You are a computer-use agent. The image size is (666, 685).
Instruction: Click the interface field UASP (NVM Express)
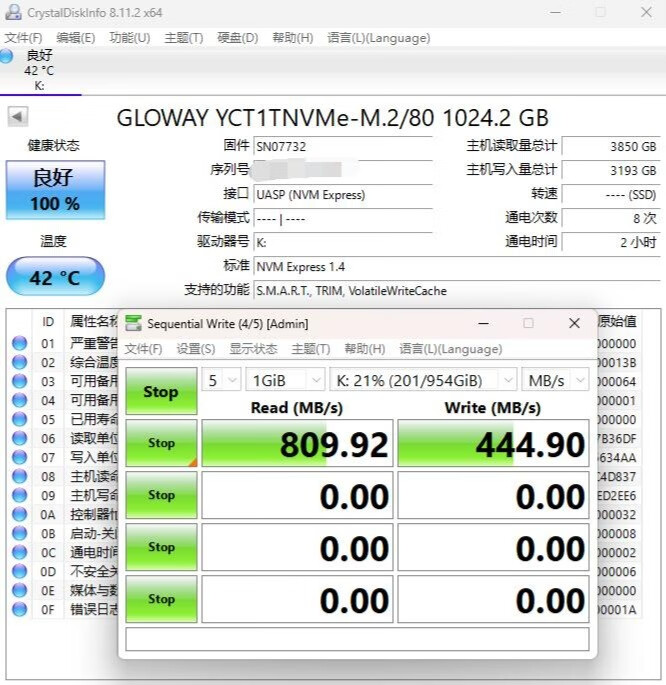tap(343, 194)
